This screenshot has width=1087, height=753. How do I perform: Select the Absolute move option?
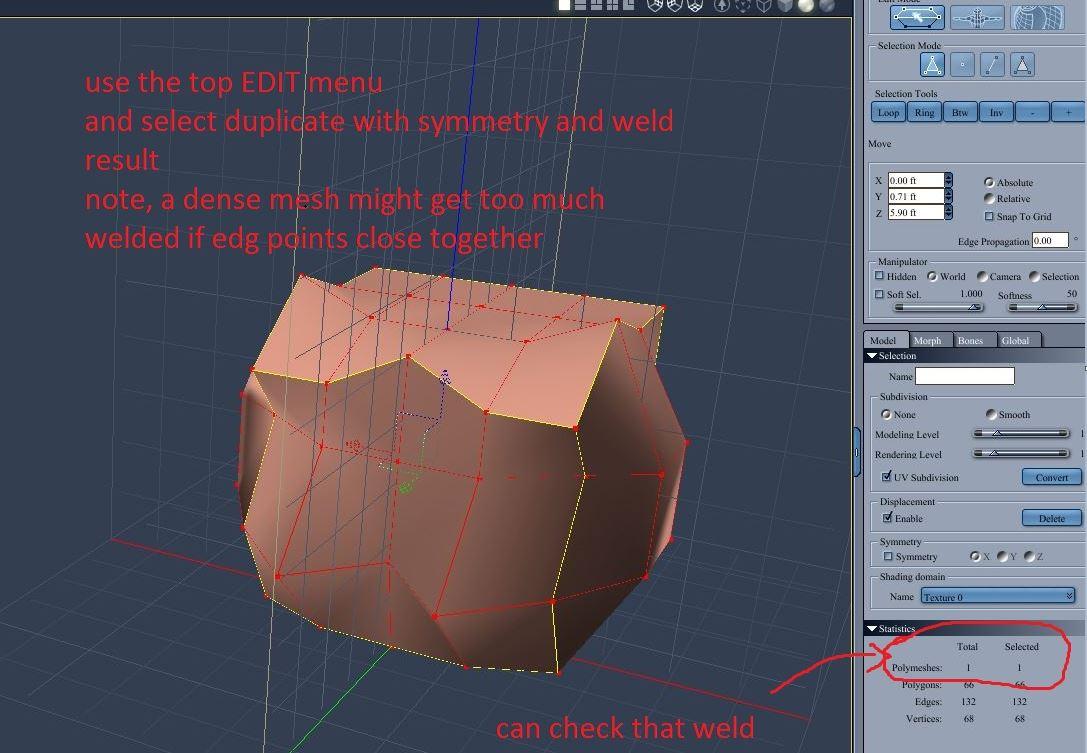989,182
